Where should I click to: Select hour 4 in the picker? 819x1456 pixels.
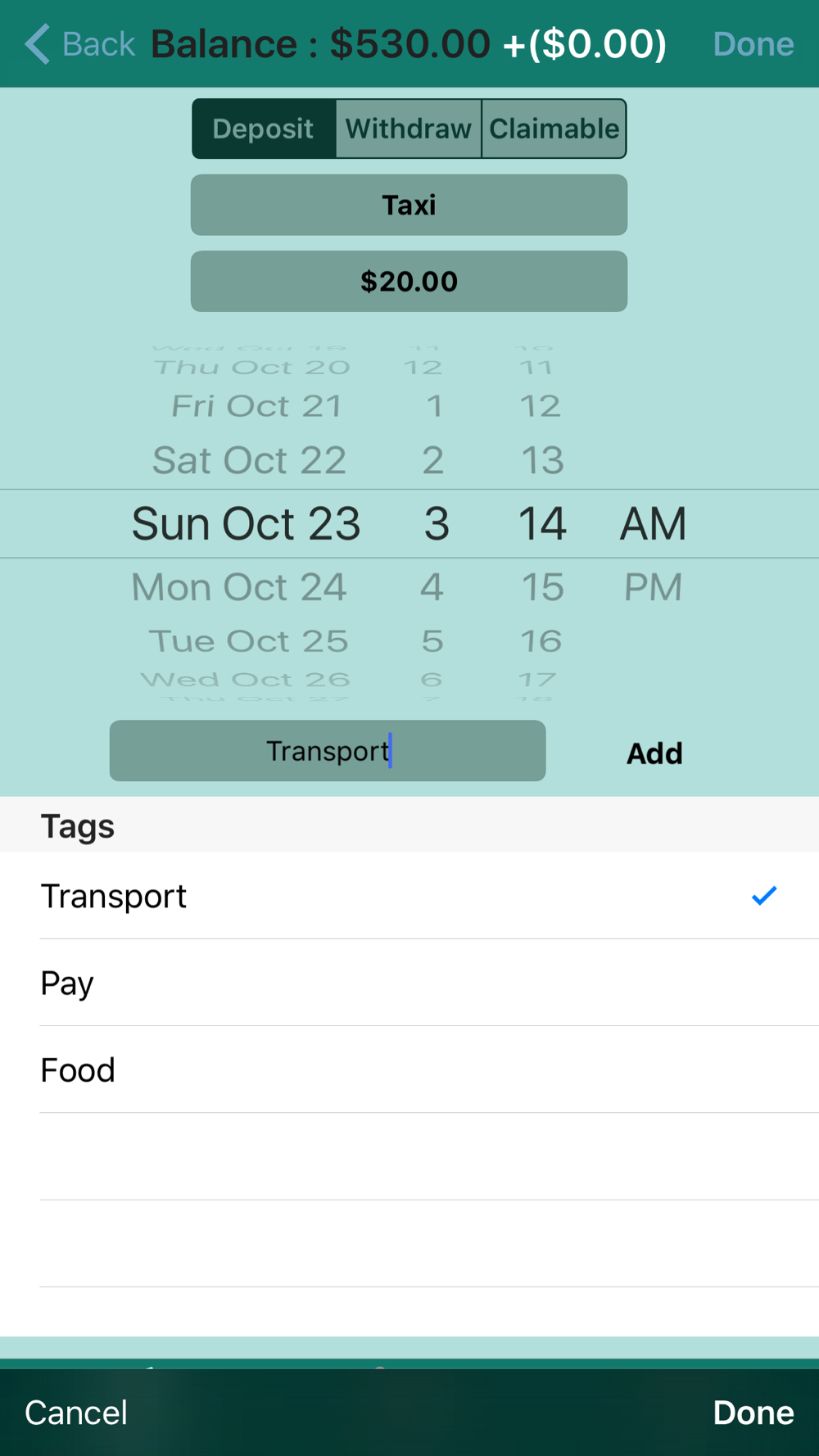(x=432, y=587)
